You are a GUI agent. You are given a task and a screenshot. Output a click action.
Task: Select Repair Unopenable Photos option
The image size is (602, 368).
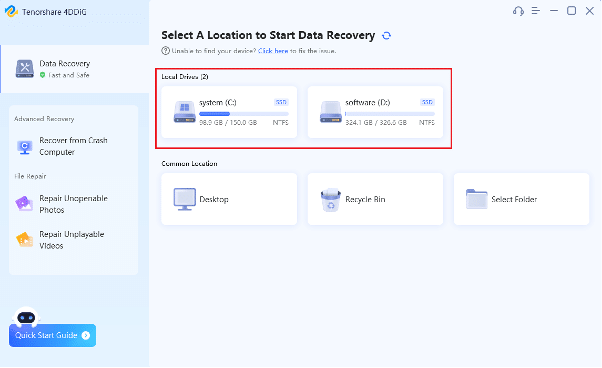click(73, 204)
